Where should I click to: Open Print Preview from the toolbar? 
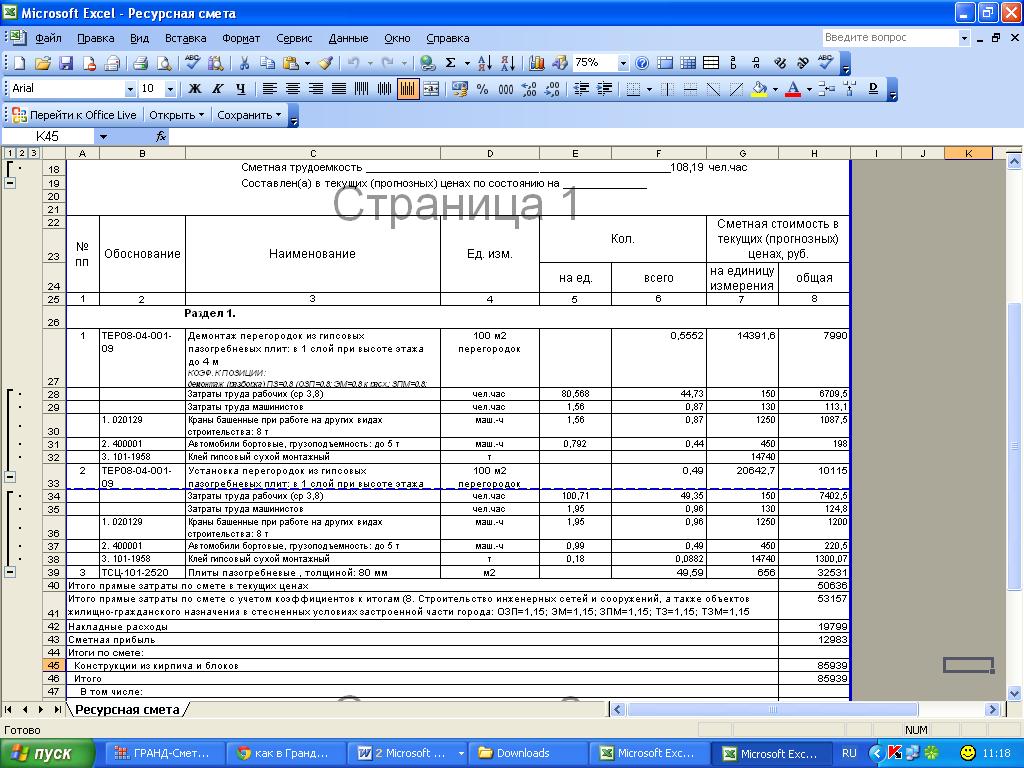(x=164, y=63)
